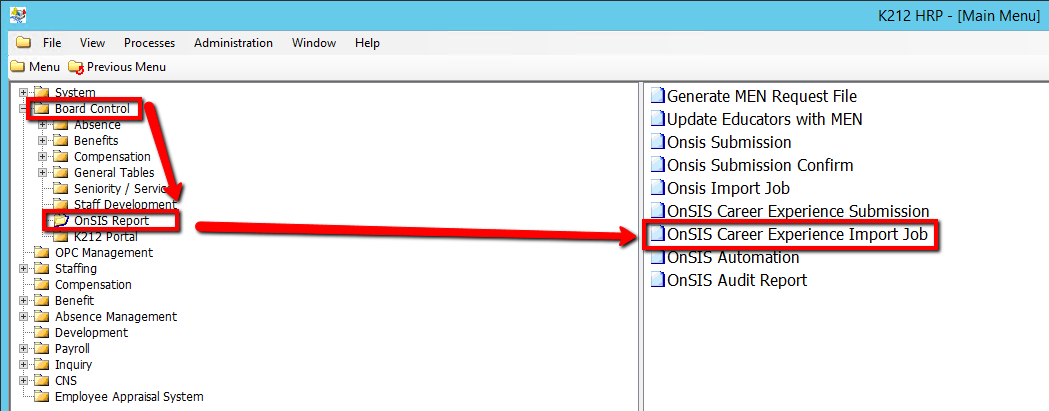Click the Onsis Submission Confirm document icon
Screen dimensions: 1049x411
(x=657, y=166)
